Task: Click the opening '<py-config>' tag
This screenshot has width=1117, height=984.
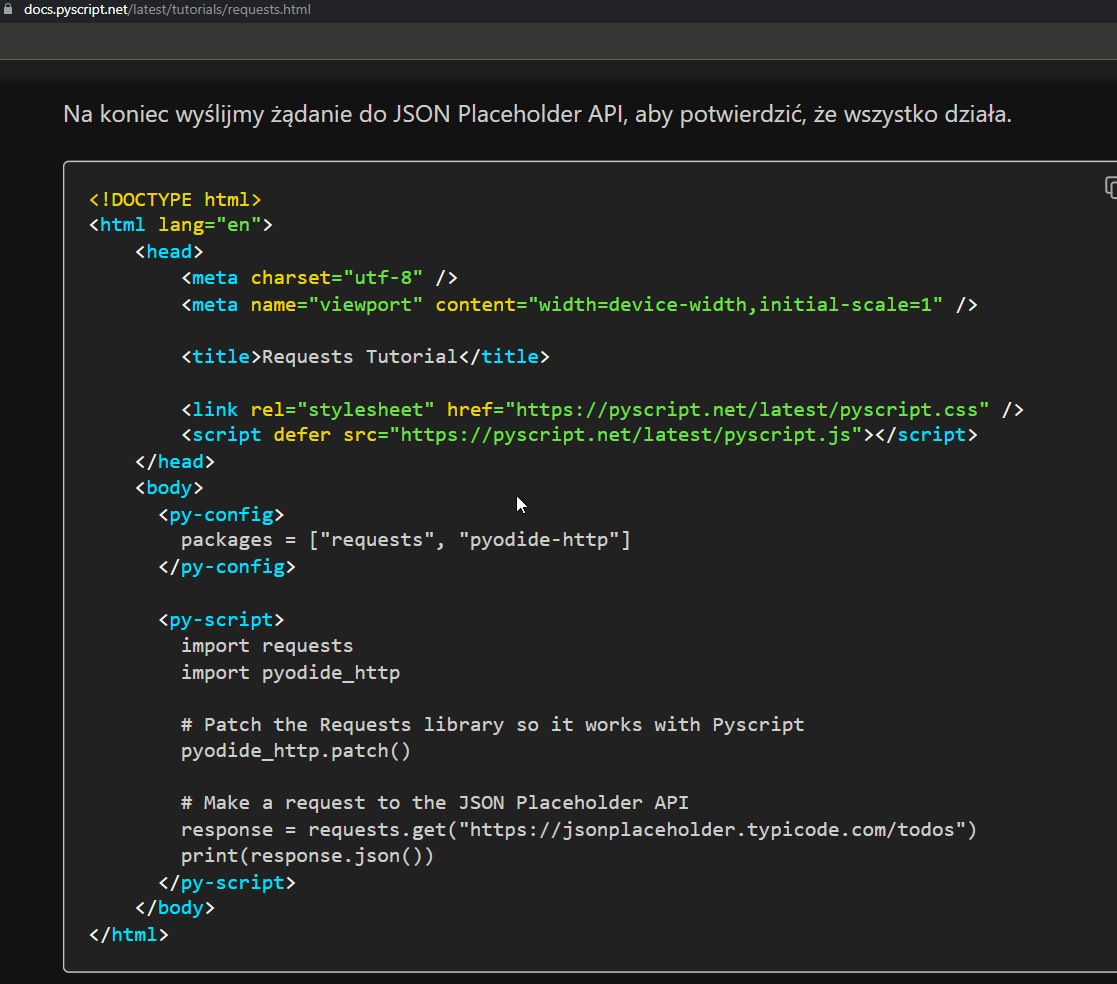Action: click(222, 514)
